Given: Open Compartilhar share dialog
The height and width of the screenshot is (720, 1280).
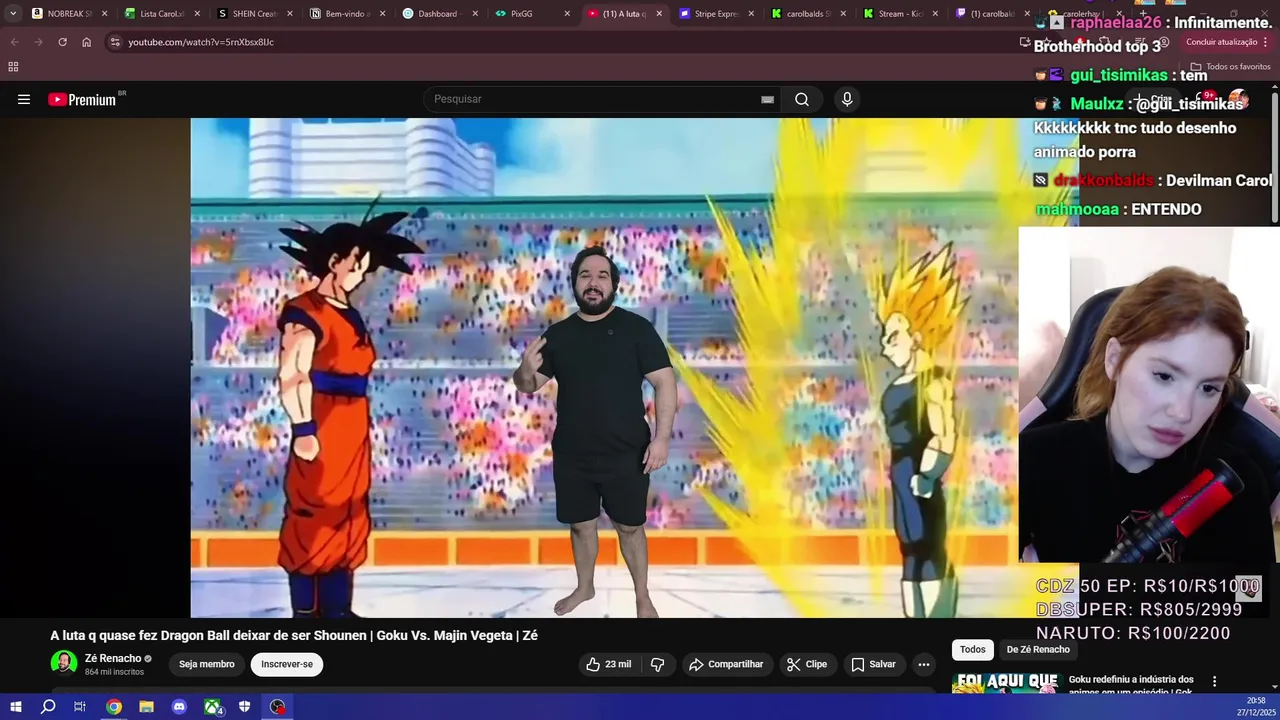Looking at the screenshot, I should [x=726, y=664].
